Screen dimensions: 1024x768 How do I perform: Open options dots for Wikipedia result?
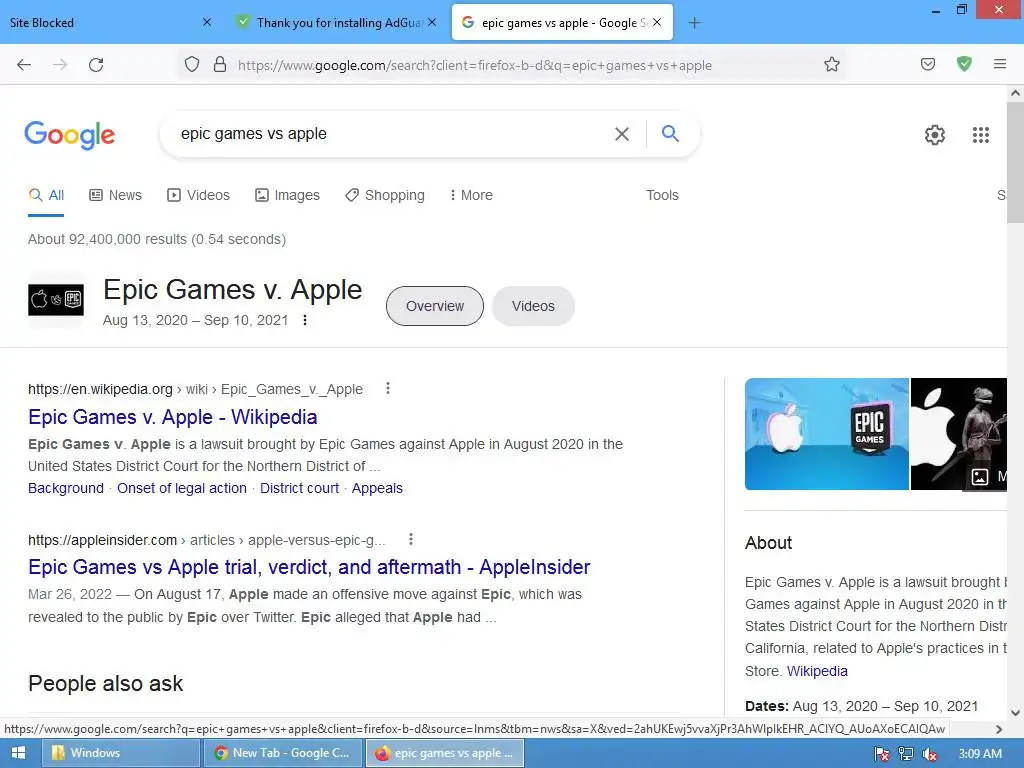pos(388,389)
